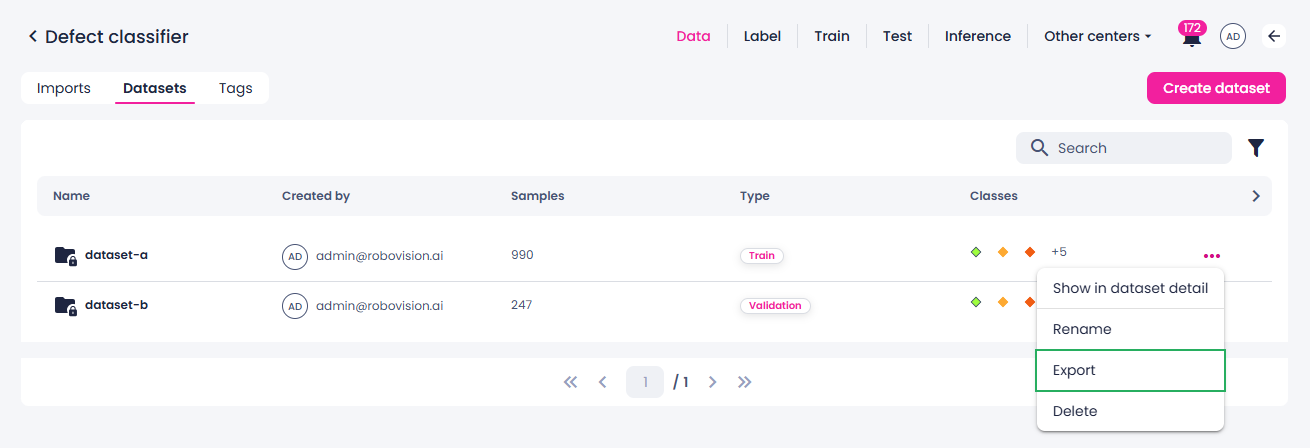The width and height of the screenshot is (1310, 448).
Task: Click the Defect classifier title
Action: 117,37
